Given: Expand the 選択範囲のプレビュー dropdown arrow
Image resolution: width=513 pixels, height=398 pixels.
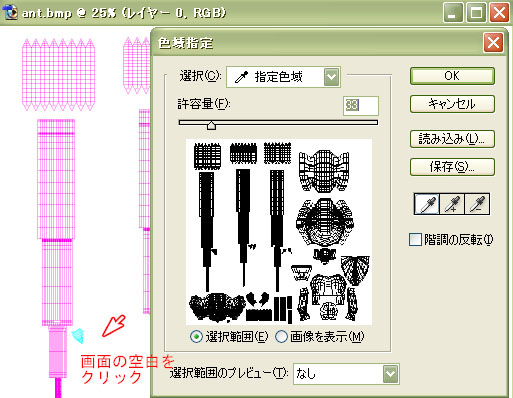Looking at the screenshot, I should point(390,374).
